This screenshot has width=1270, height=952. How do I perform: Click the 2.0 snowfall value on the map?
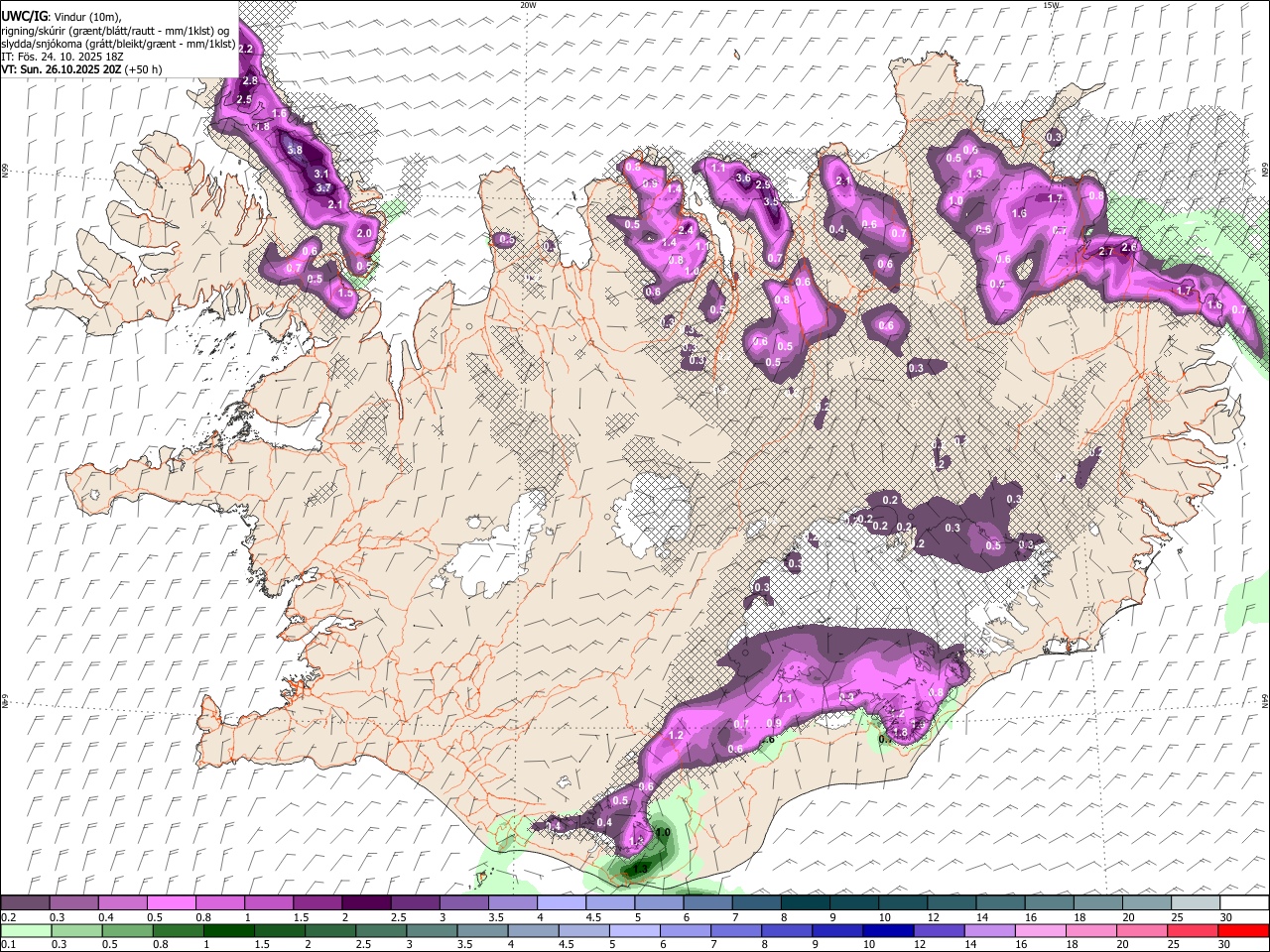[x=363, y=233]
